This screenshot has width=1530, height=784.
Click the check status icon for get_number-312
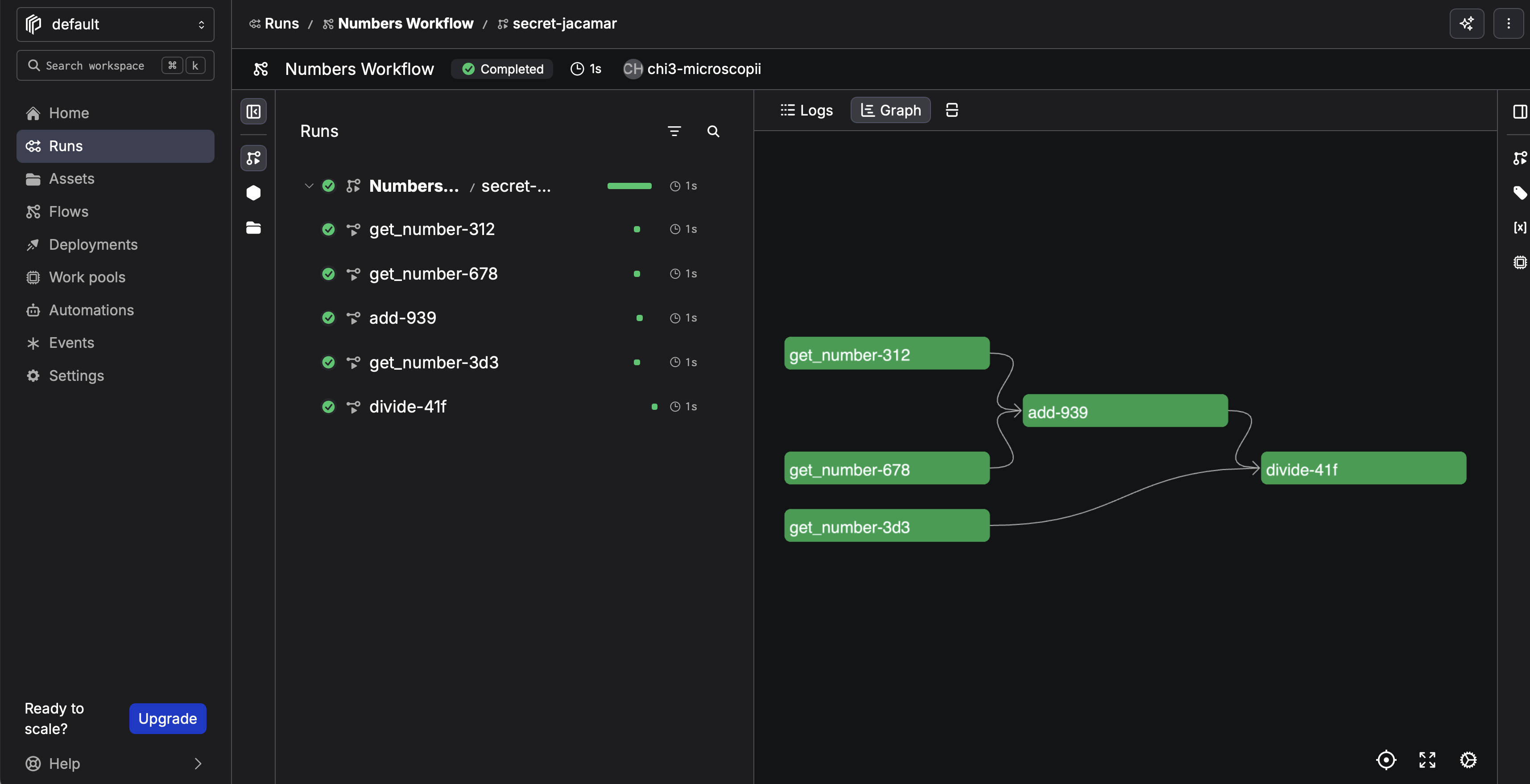(328, 229)
